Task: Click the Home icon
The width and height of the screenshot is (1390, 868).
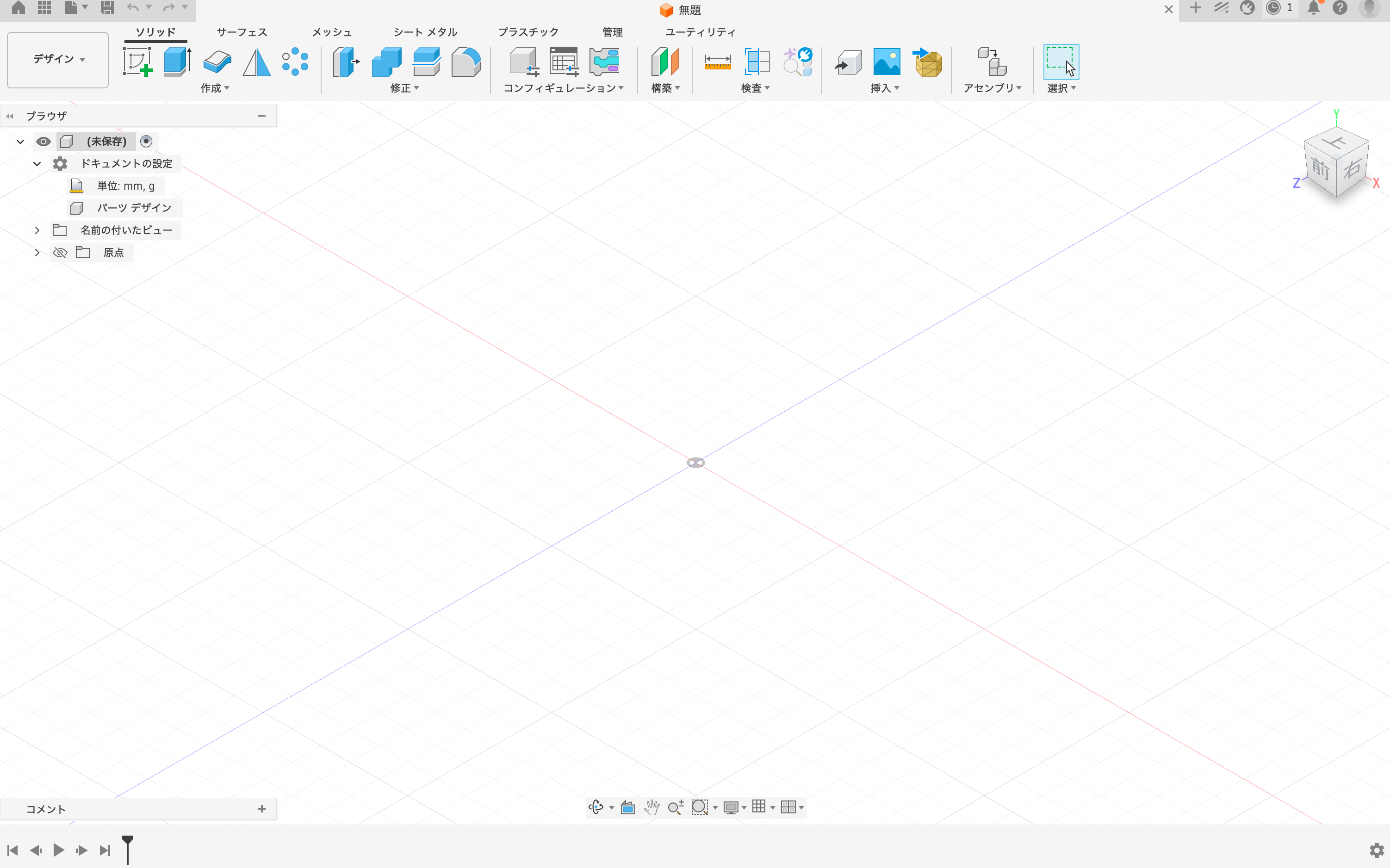Action: [x=19, y=7]
